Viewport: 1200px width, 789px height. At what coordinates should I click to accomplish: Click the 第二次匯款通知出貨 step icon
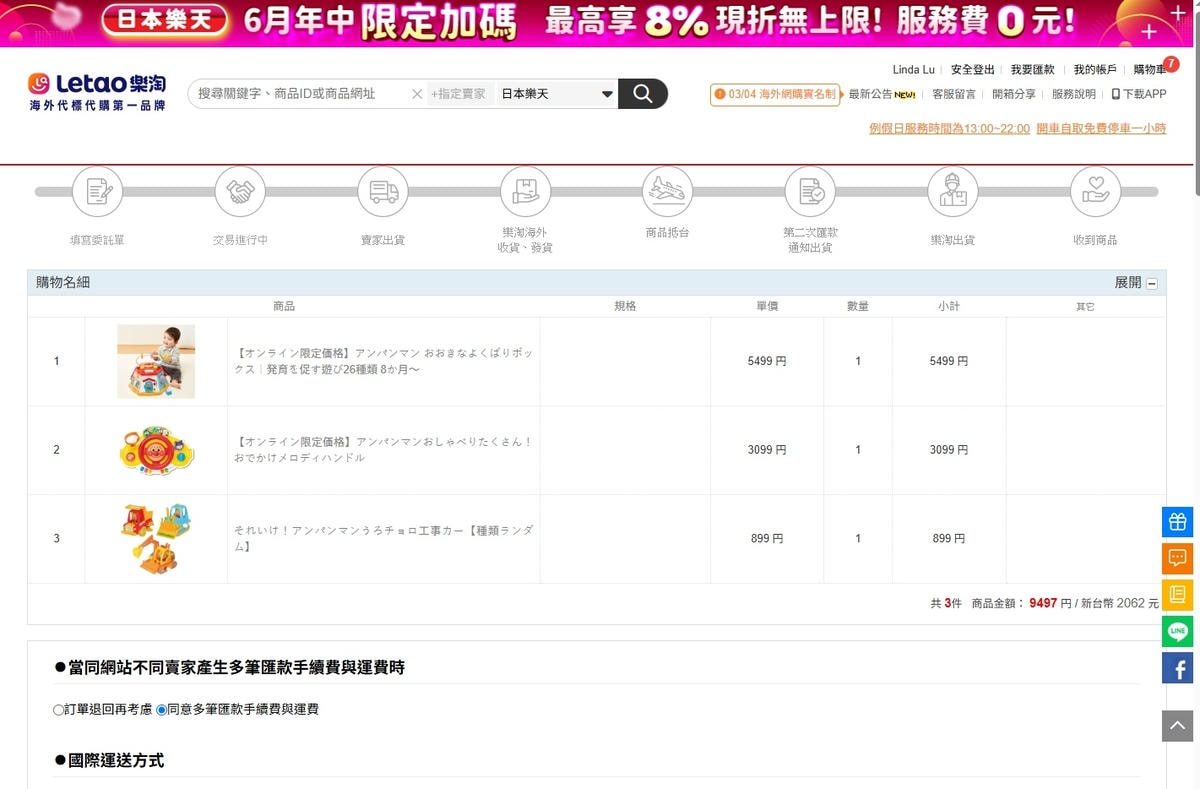[810, 191]
